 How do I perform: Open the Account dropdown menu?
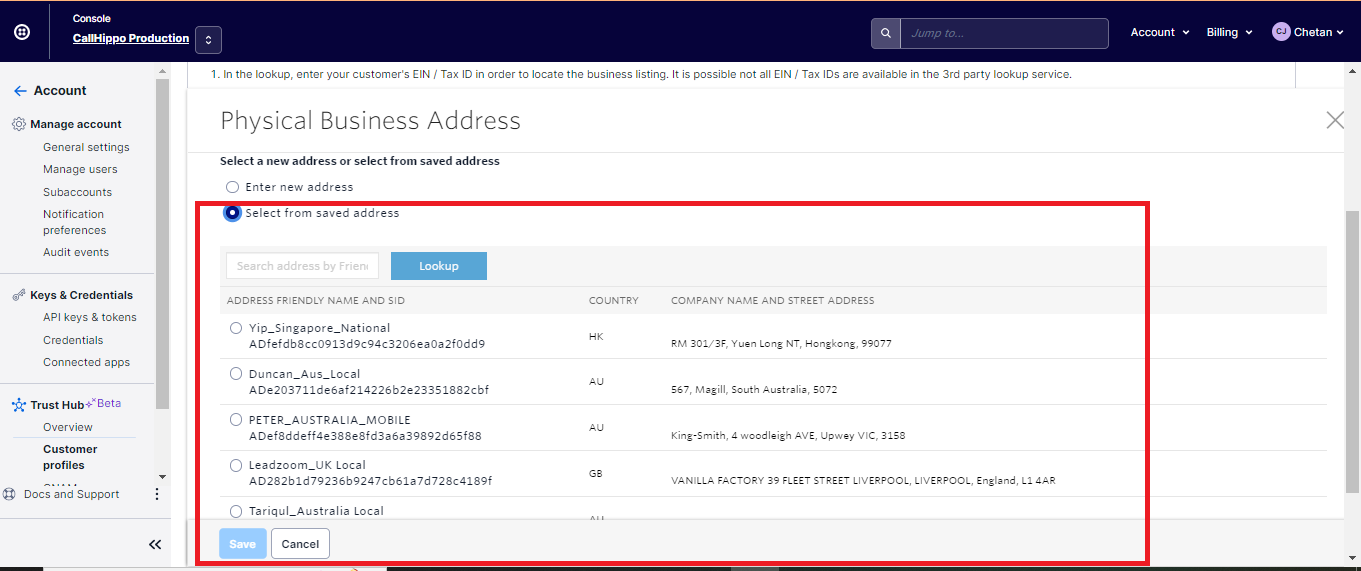[x=1160, y=33]
